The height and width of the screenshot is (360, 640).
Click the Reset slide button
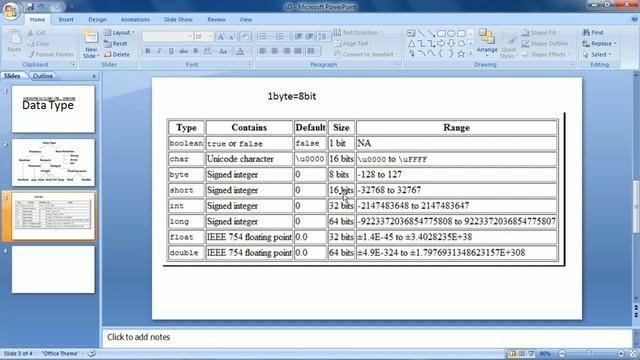[x=116, y=43]
